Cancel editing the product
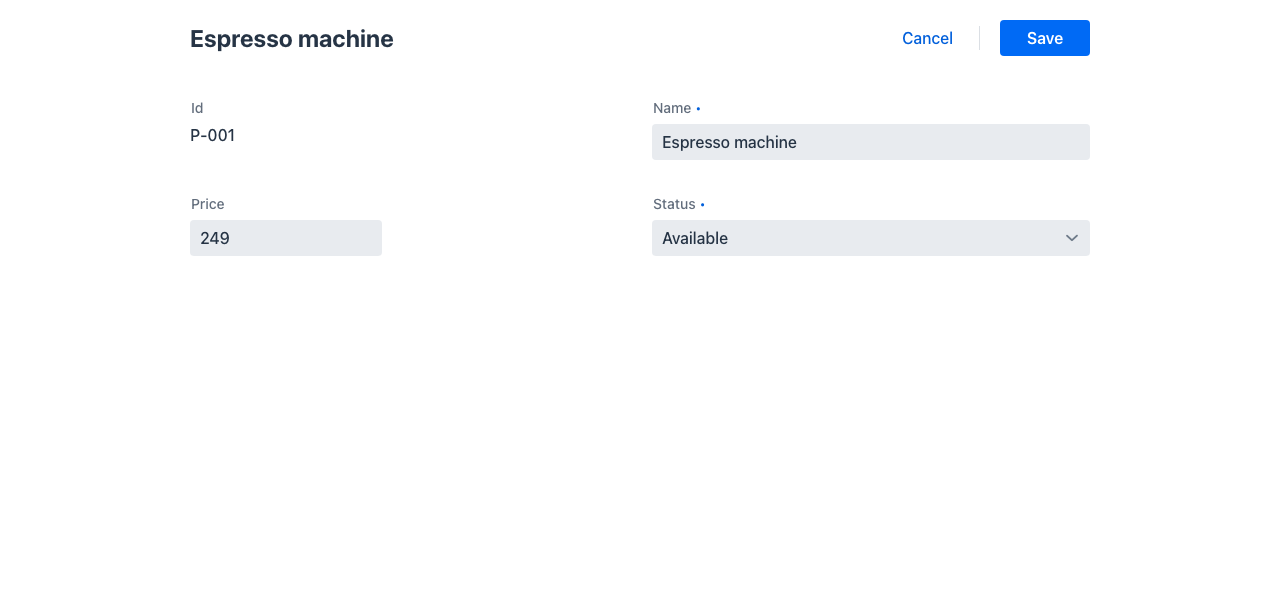This screenshot has height=600, width=1280. point(927,38)
